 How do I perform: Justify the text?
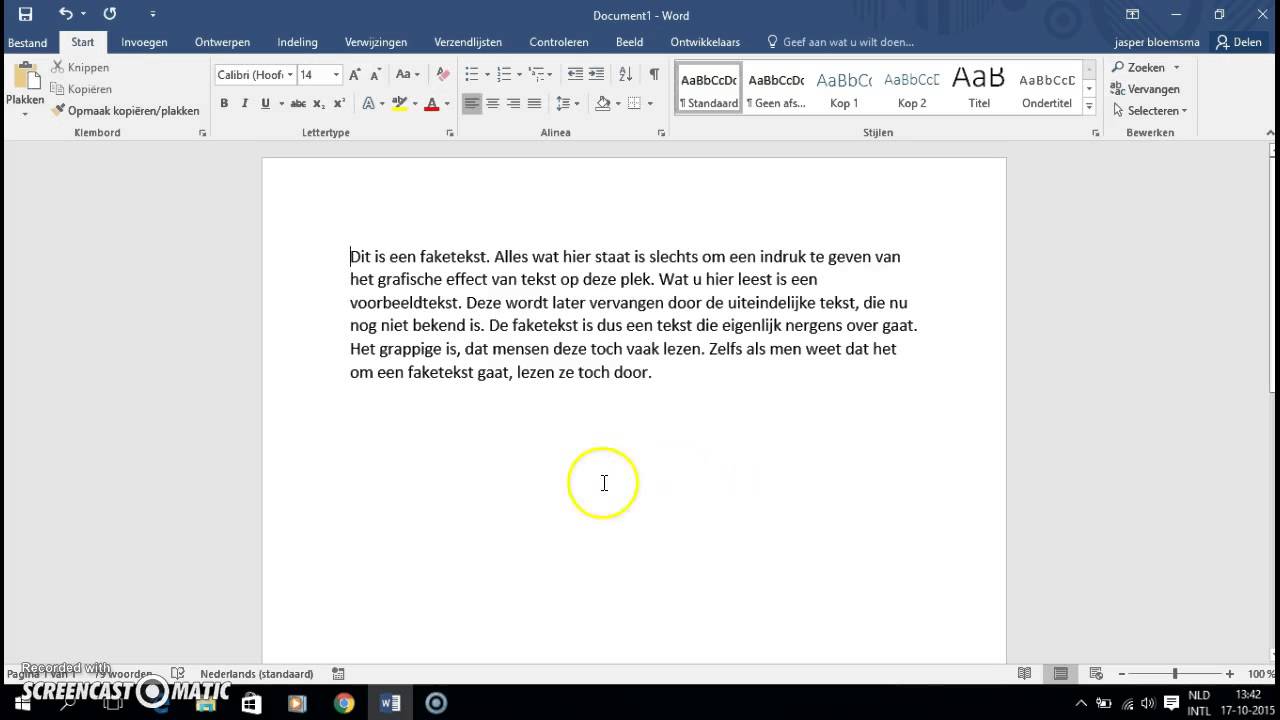point(534,103)
